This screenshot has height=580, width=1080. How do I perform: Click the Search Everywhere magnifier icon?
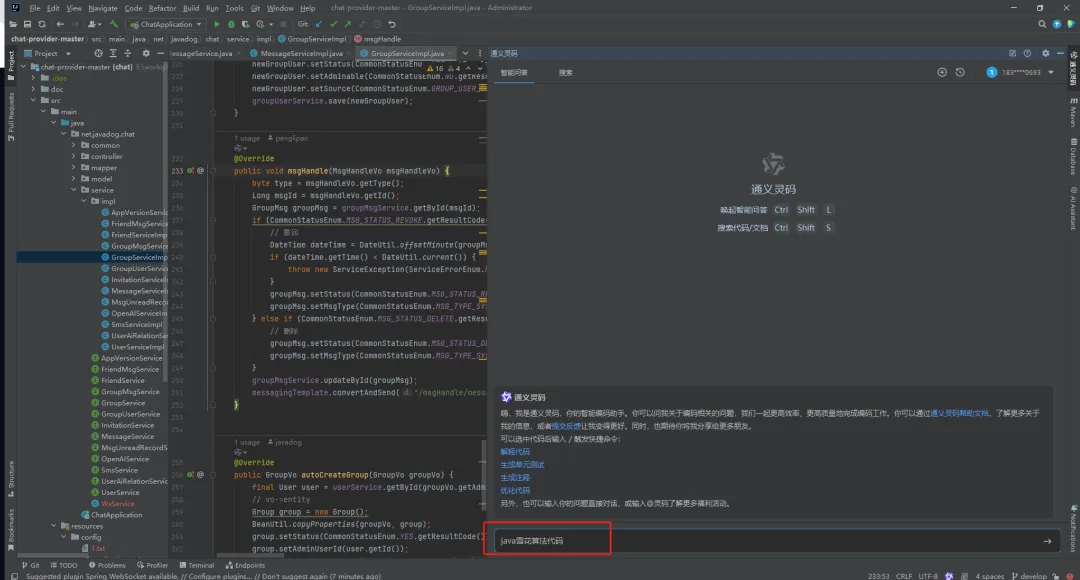[x=1042, y=24]
